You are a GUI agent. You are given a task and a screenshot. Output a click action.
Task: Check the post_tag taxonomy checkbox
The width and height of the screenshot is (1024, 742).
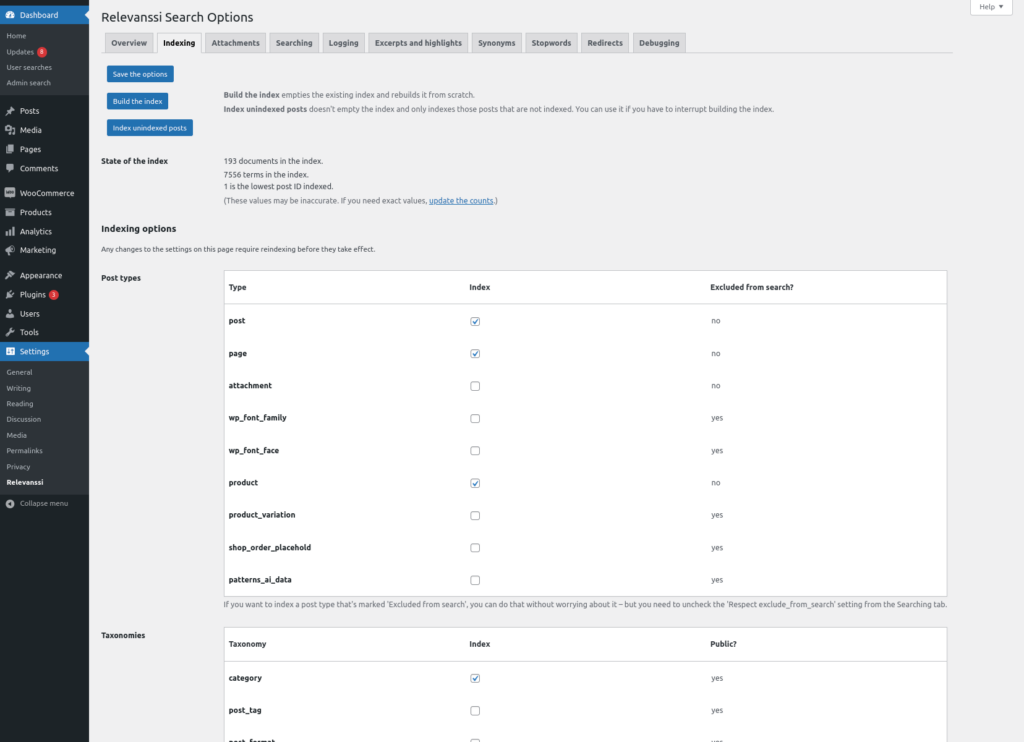point(475,711)
